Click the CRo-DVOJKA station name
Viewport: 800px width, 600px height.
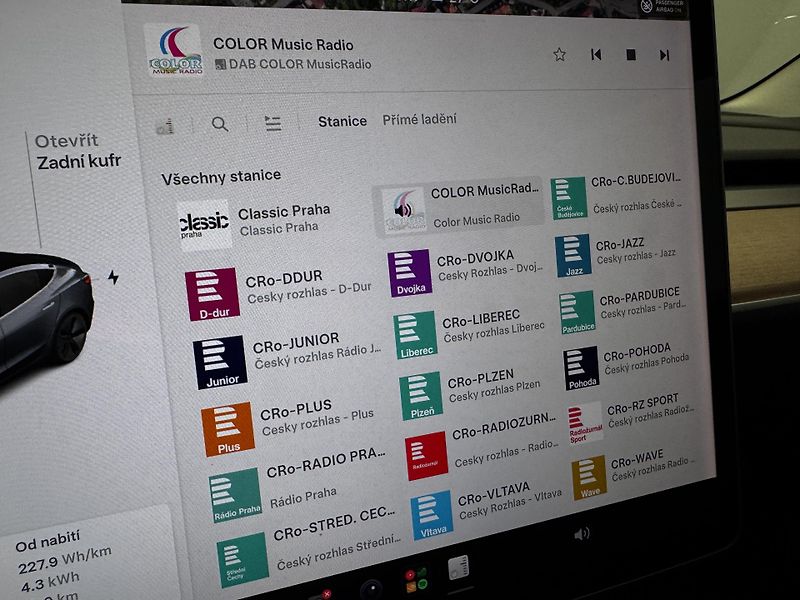[x=476, y=258]
